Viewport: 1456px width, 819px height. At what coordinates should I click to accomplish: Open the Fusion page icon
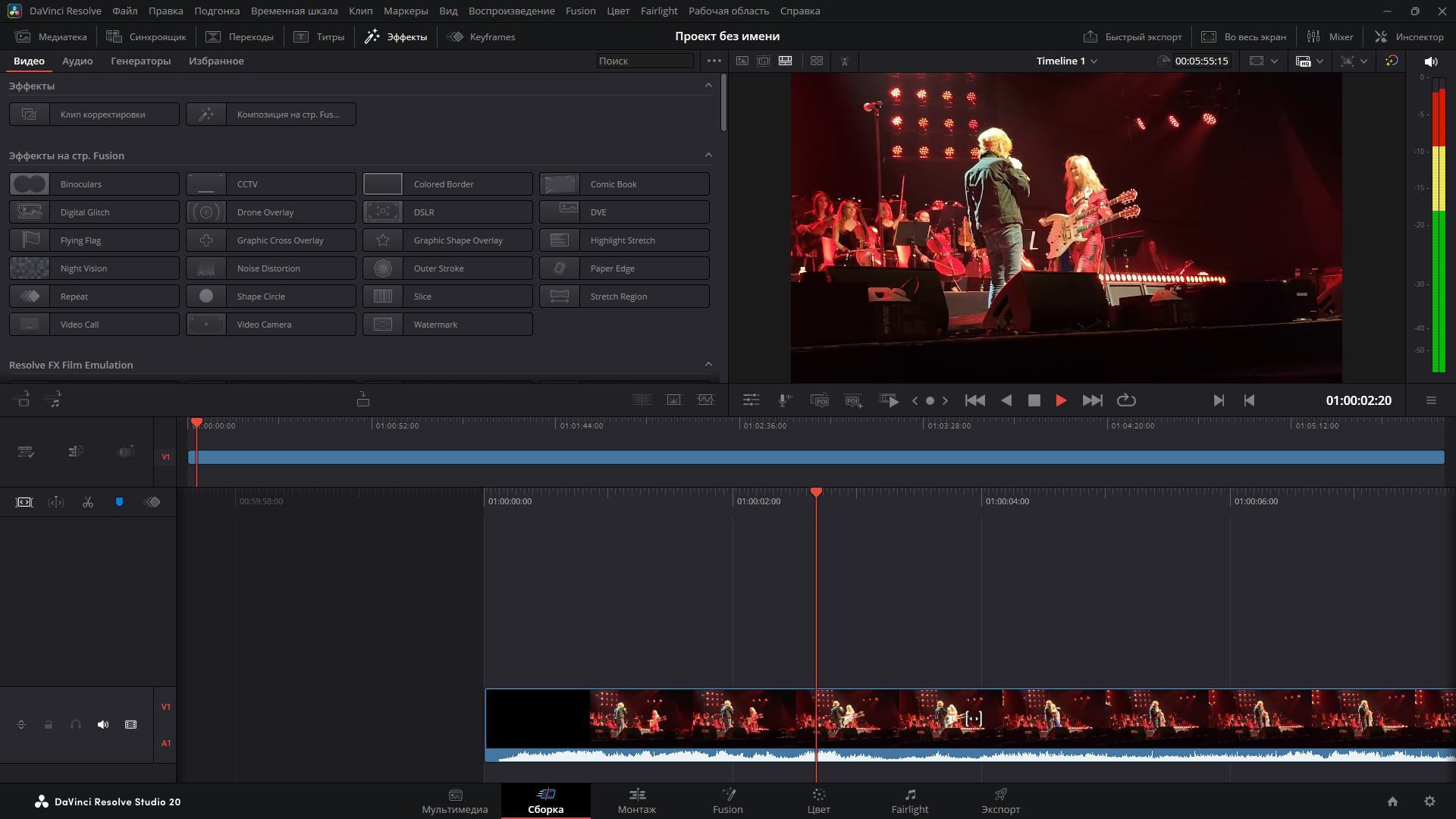pyautogui.click(x=727, y=800)
